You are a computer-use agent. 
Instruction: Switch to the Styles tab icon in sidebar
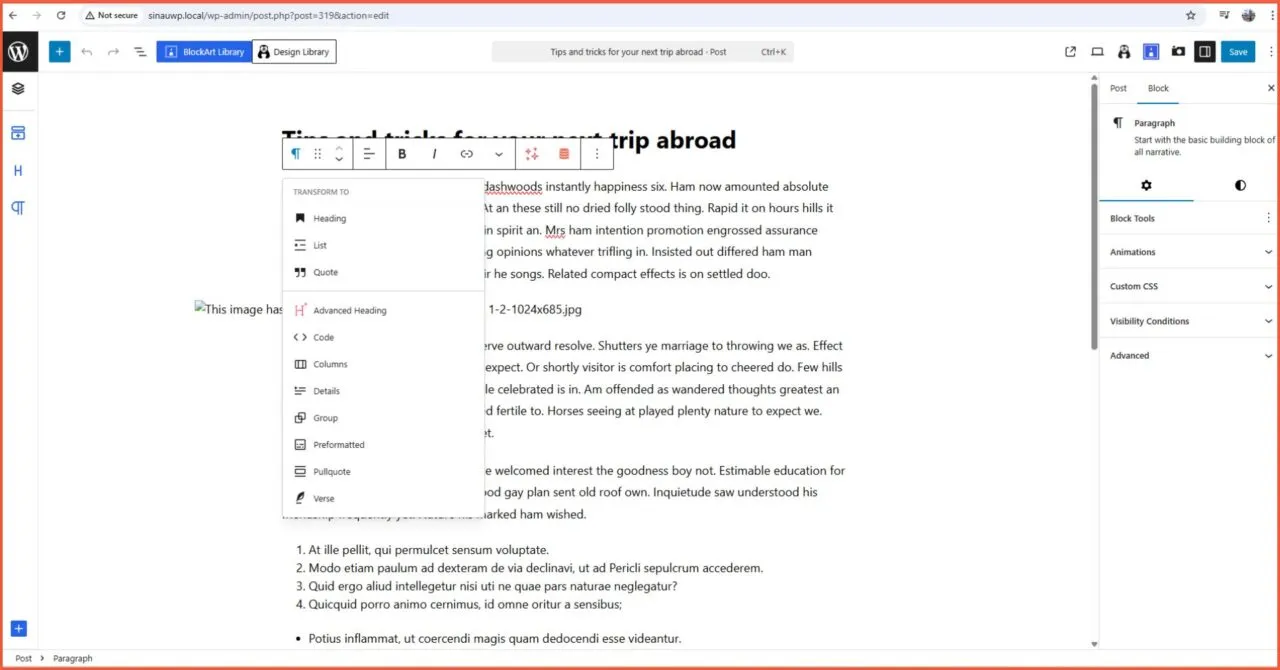coord(1239,185)
